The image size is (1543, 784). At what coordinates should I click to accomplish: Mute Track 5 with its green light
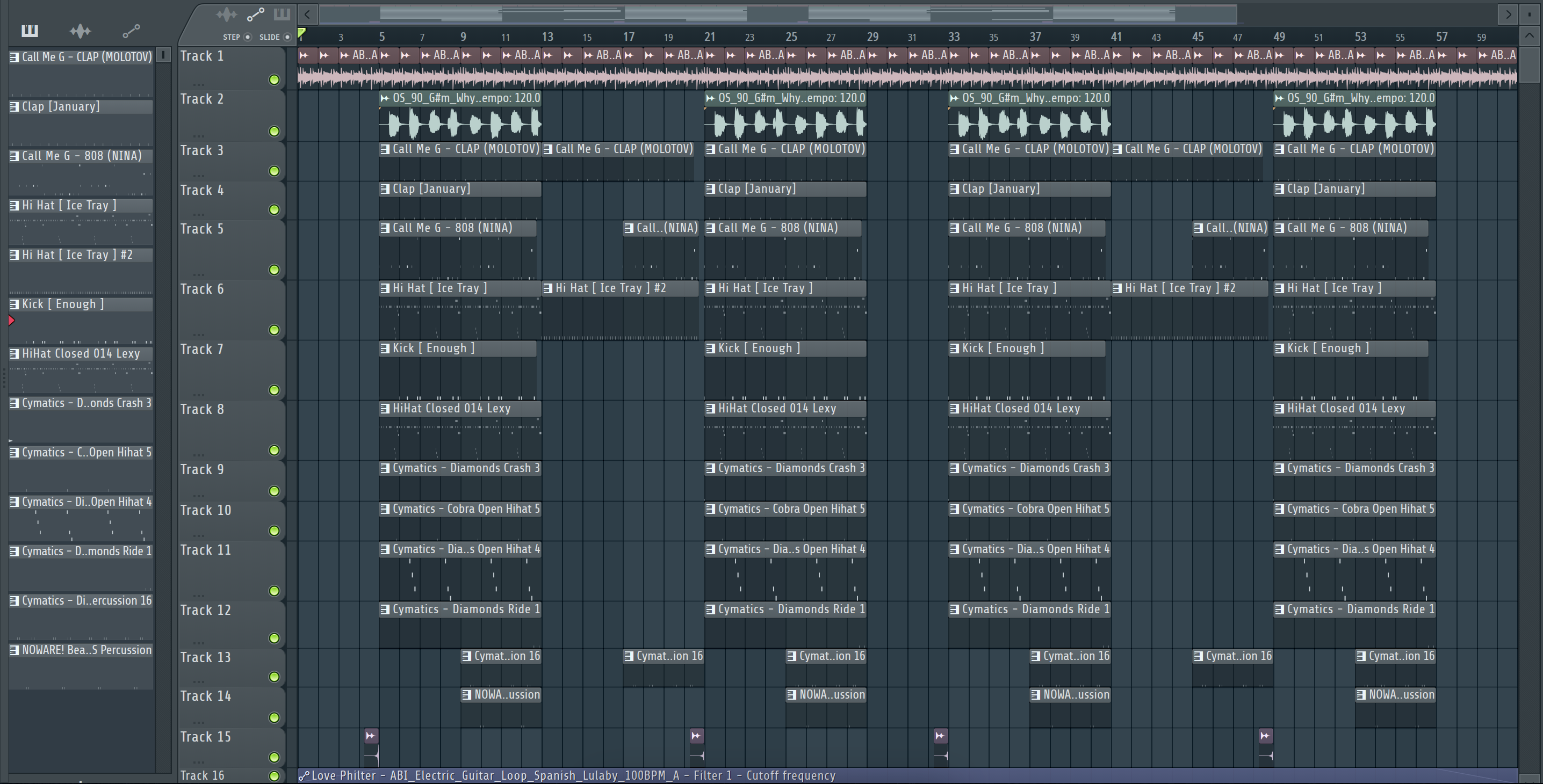(x=274, y=270)
